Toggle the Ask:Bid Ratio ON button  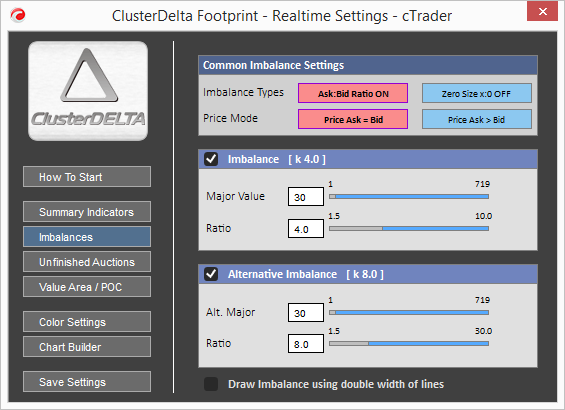click(353, 93)
